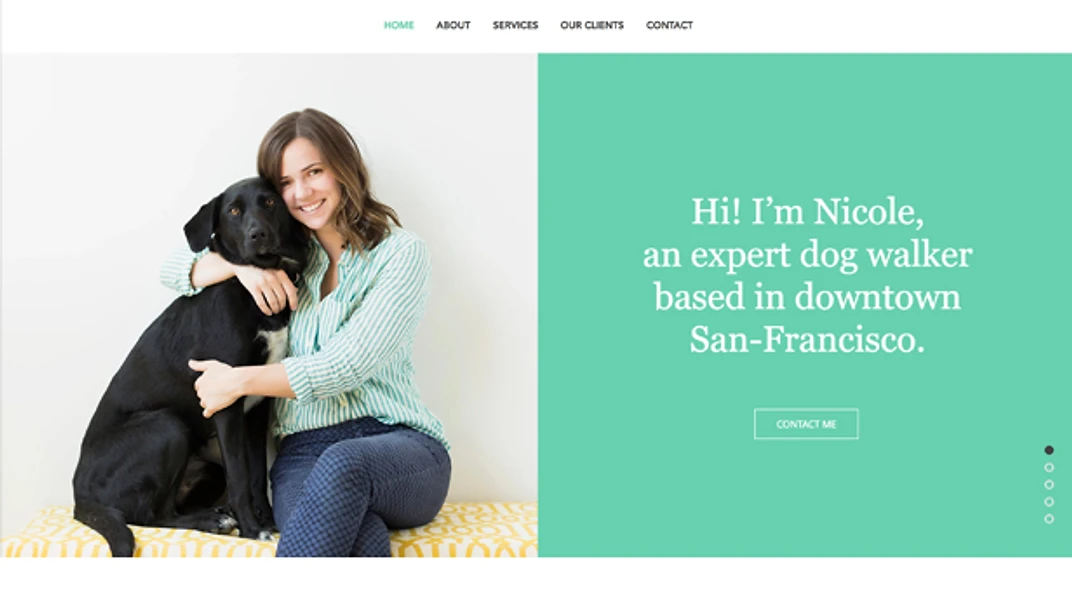The width and height of the screenshot is (1072, 603).
Task: Click the "an expert dog walker" text line
Action: (x=807, y=255)
